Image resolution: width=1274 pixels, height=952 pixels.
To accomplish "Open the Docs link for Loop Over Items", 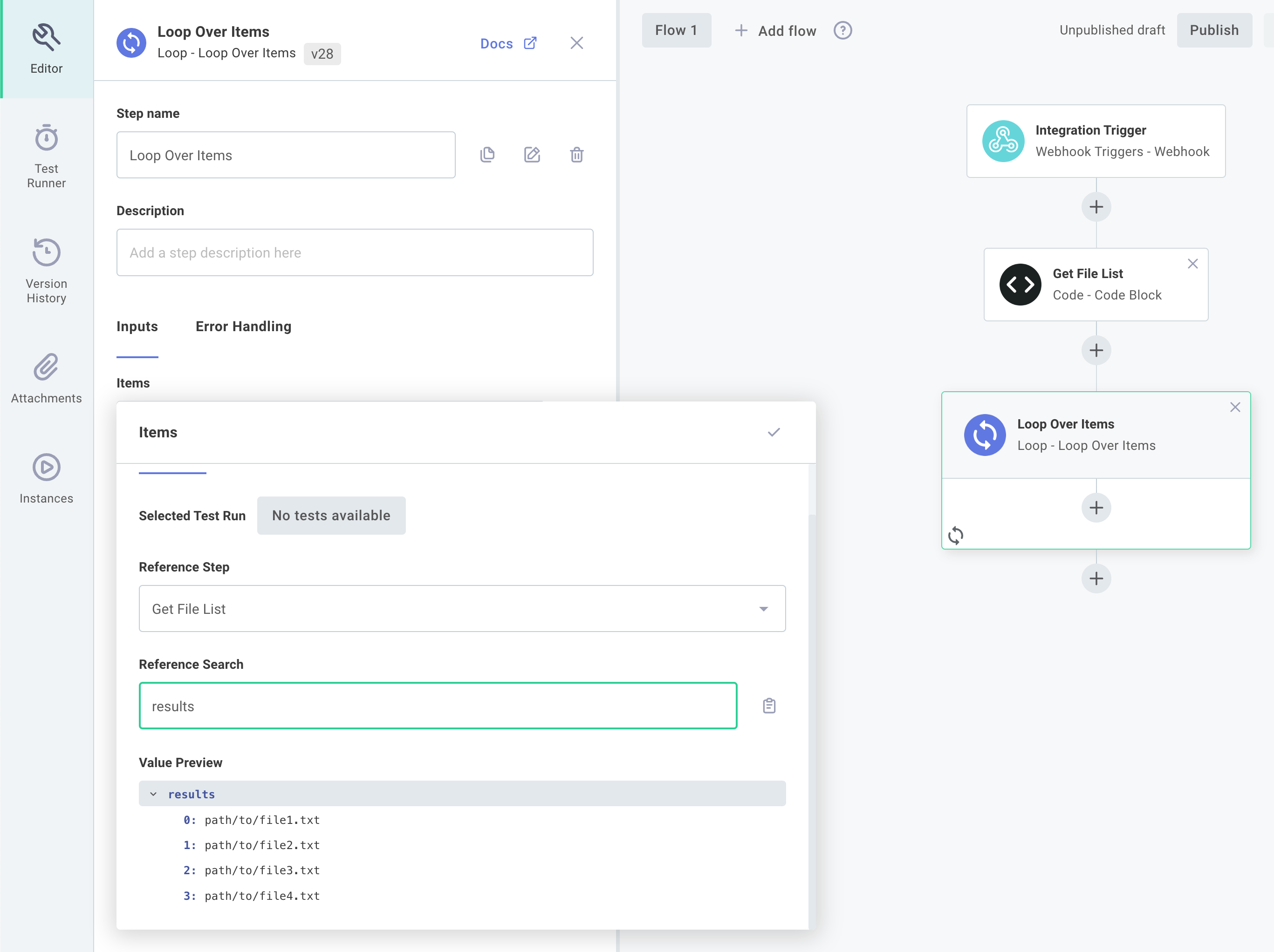I will (x=508, y=42).
